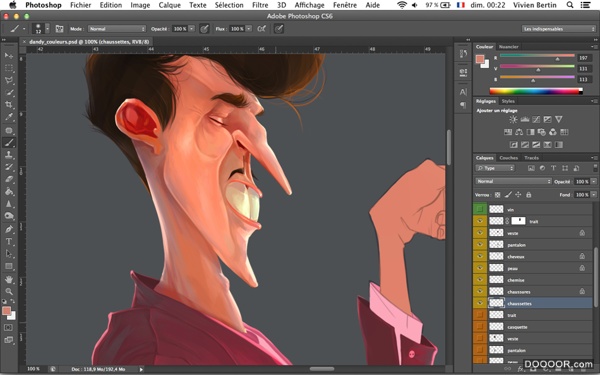The height and width of the screenshot is (375, 600).
Task: Enable airbrush mode next to Flux
Action: point(261,29)
